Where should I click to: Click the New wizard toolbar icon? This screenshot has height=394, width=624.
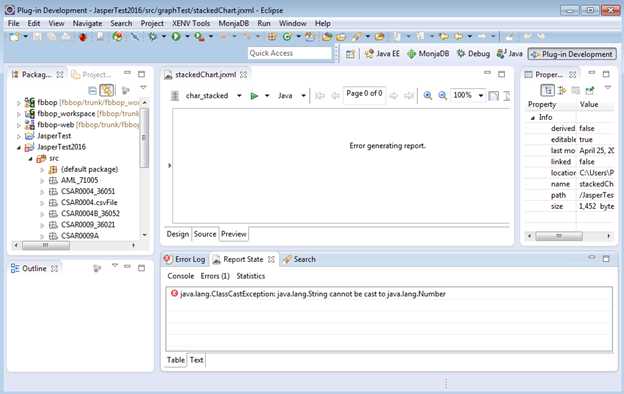[15, 37]
